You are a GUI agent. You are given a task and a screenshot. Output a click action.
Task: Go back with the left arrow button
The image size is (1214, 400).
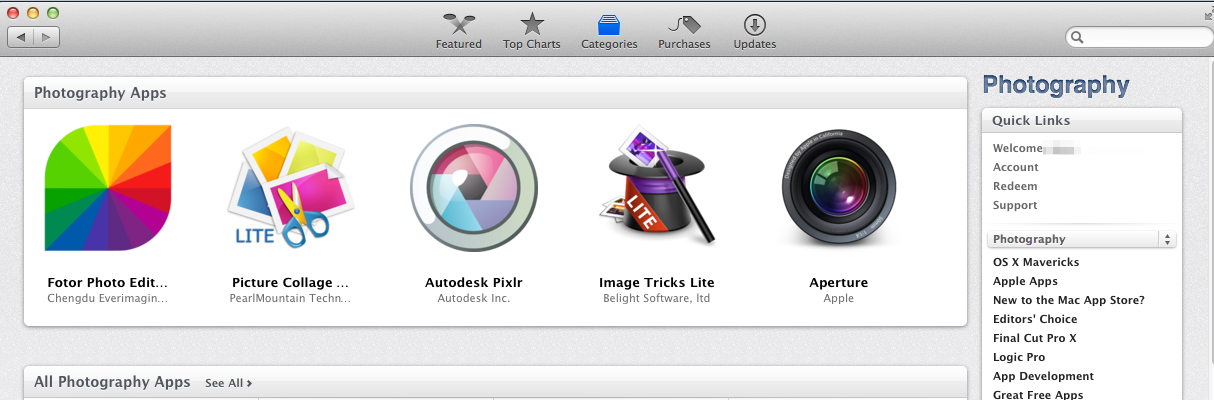[21, 37]
